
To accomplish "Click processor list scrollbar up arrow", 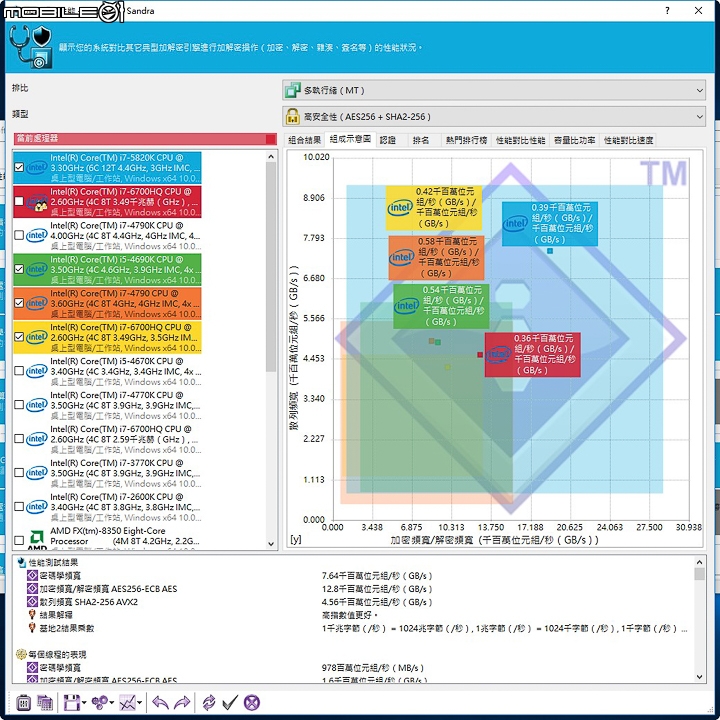I will point(271,157).
